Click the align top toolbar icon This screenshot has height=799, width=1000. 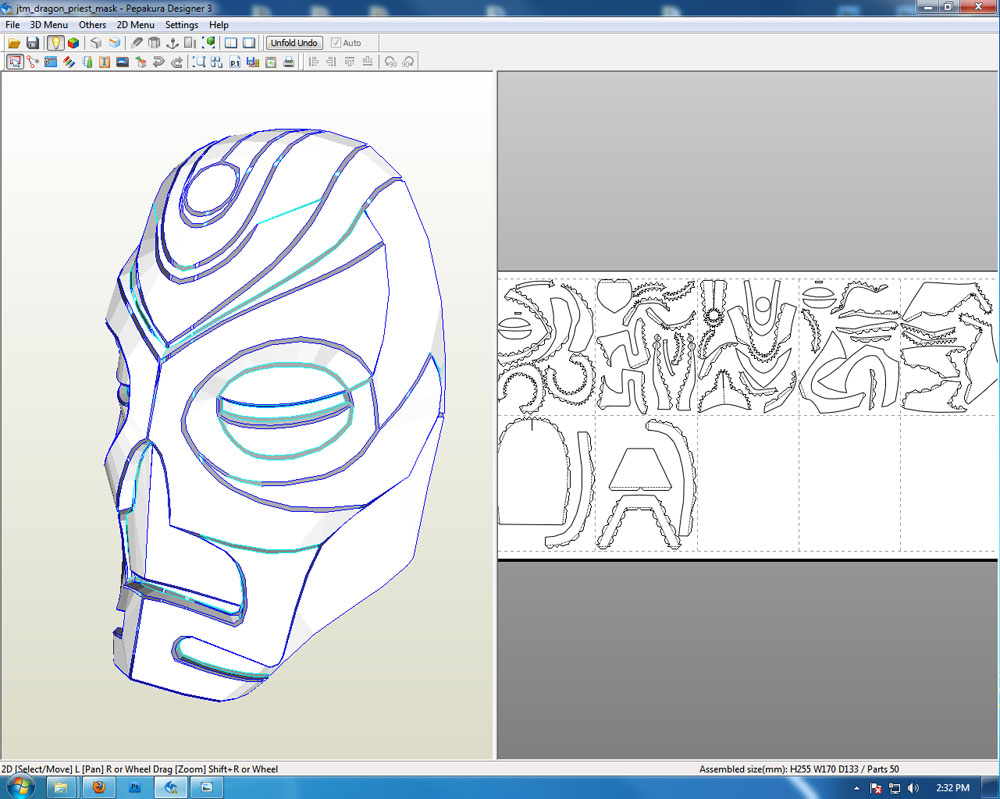(x=349, y=62)
